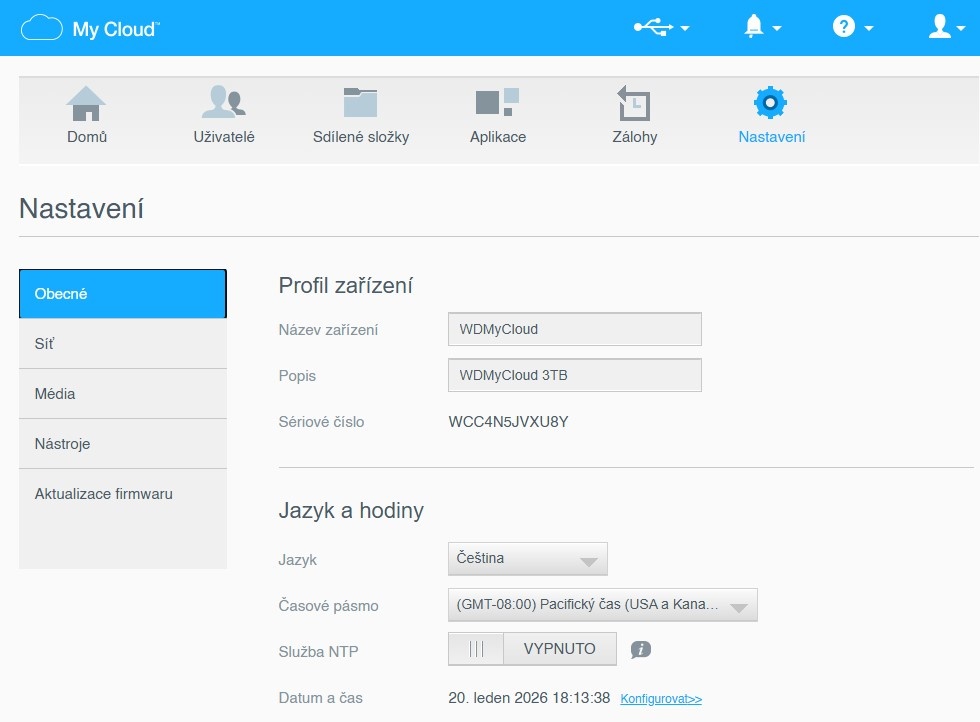Viewport: 980px width, 722px height.
Task: Click the date 20. leden 2026 18:13:38
Action: [x=529, y=698]
